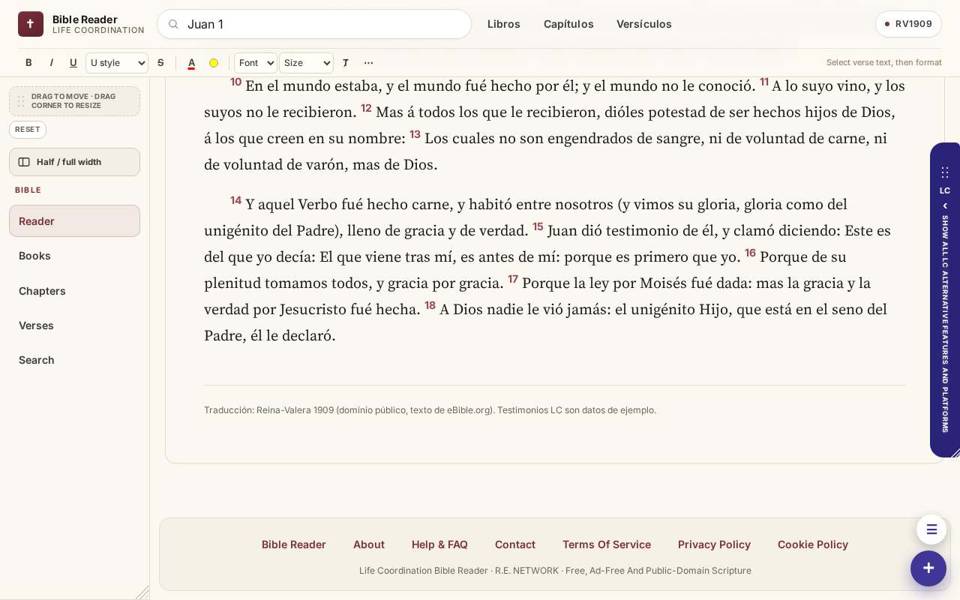Screen dimensions: 960x600
Task: Click the Bible Reader cross logo
Action: (x=31, y=24)
